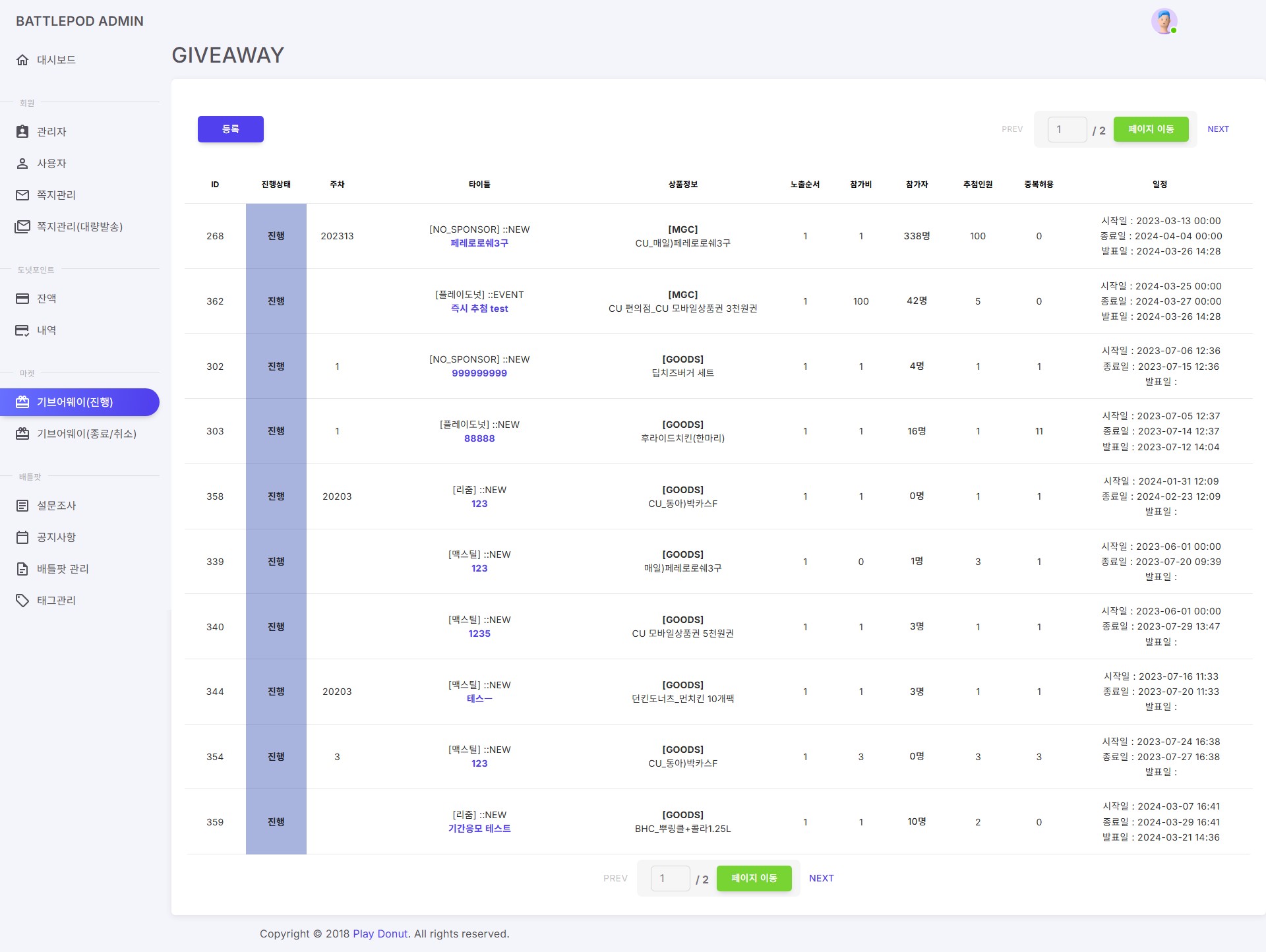
Task: Click the Play Donut footer link
Action: click(x=379, y=934)
